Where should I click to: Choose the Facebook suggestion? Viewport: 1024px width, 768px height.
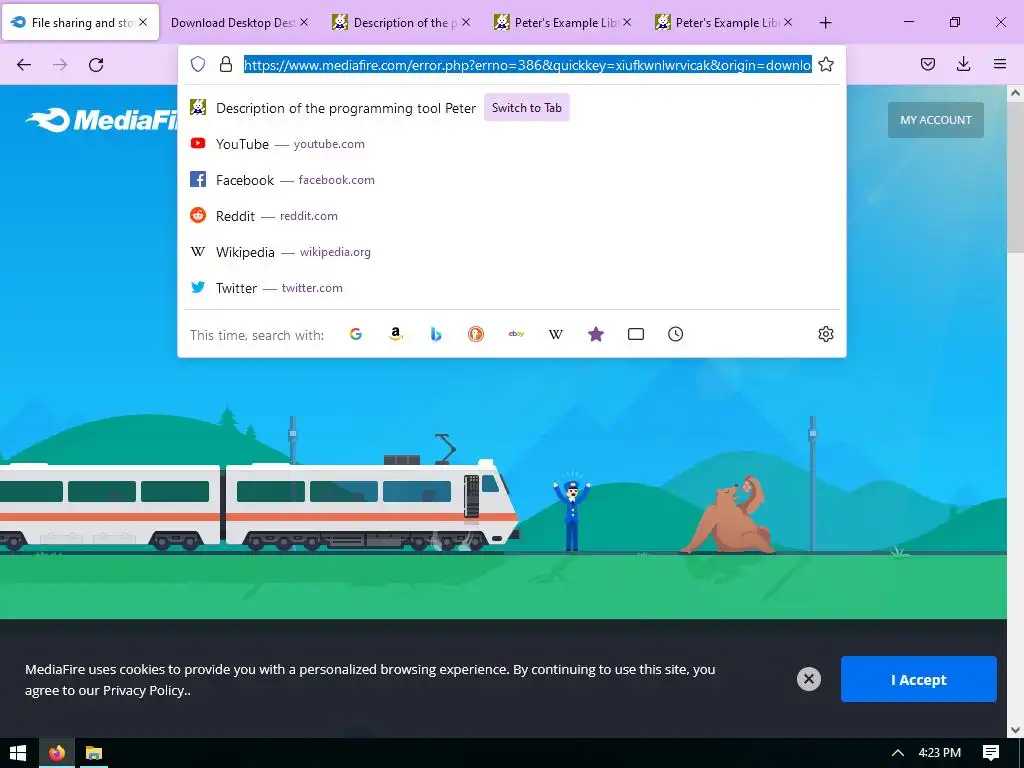click(511, 180)
